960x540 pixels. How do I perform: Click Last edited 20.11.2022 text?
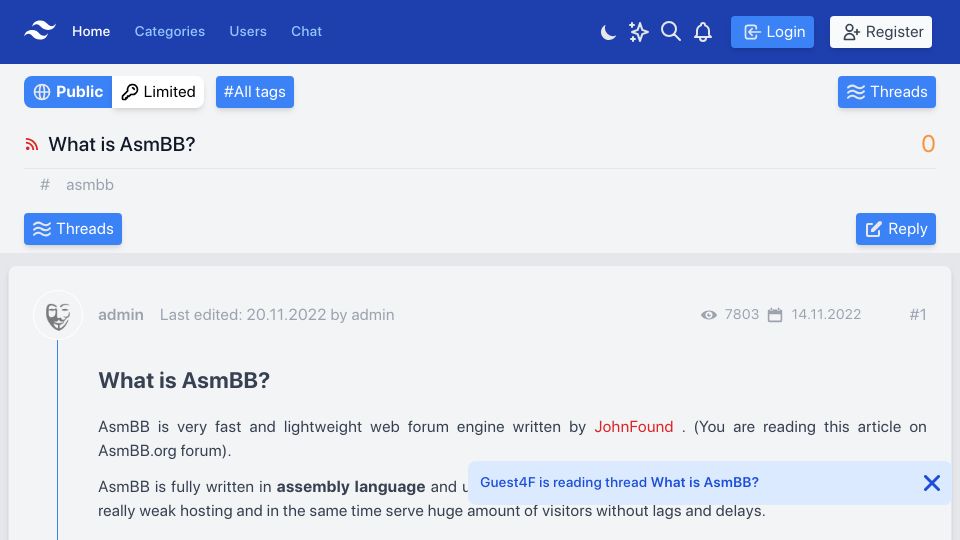point(277,315)
